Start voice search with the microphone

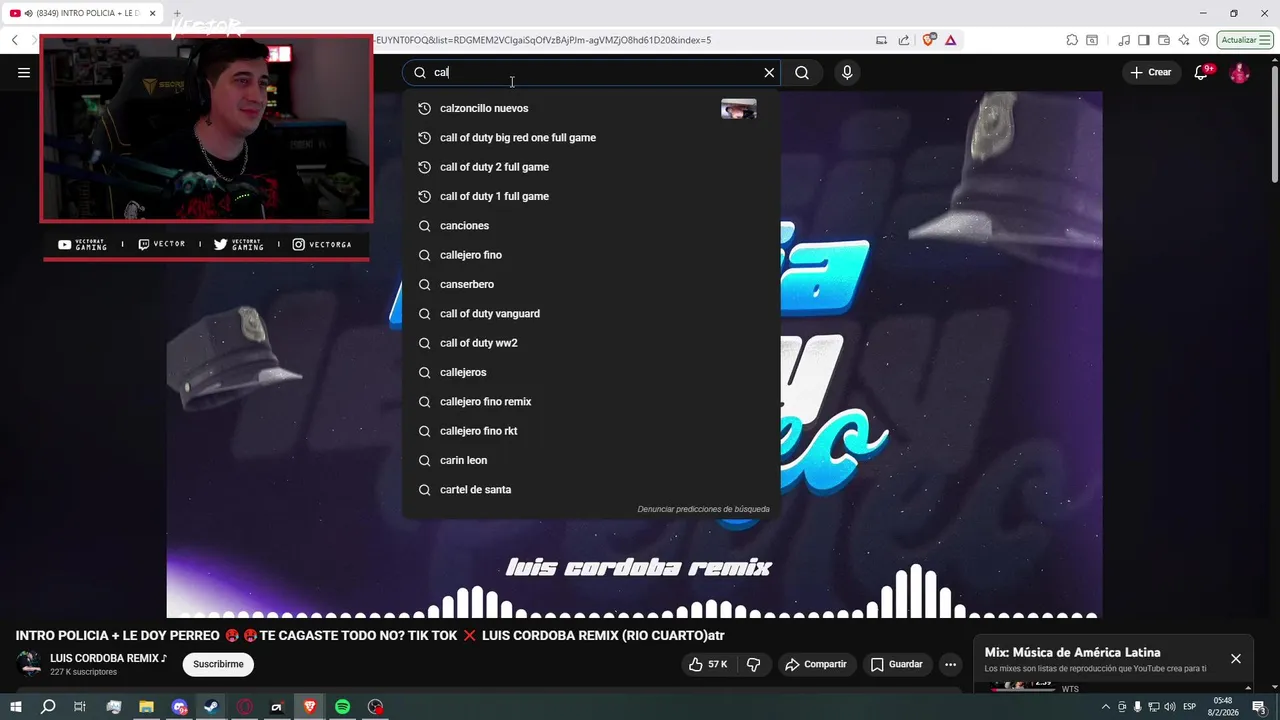click(847, 72)
